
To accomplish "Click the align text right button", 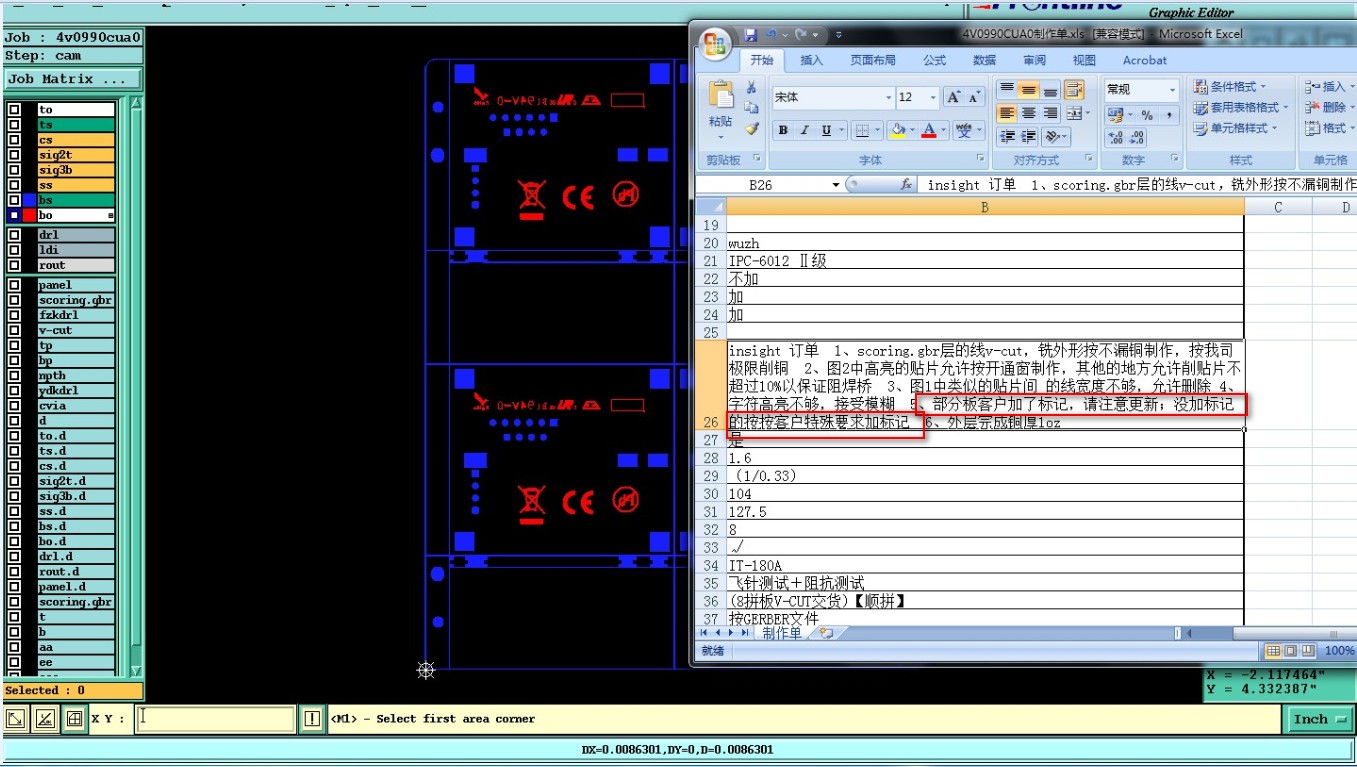I will click(1049, 113).
